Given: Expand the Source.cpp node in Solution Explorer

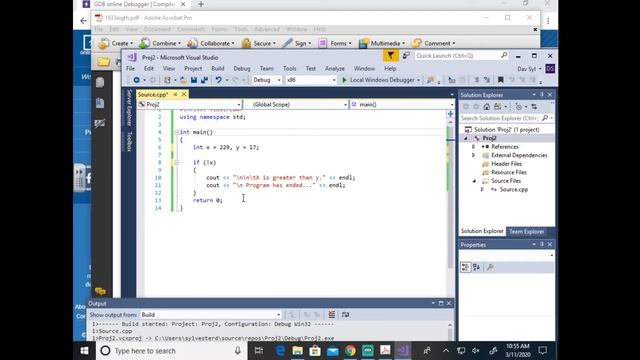Looking at the screenshot, I should pyautogui.click(x=482, y=189).
